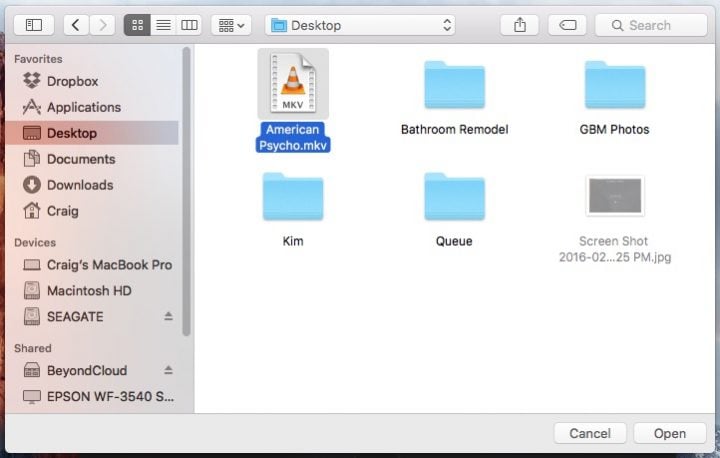The image size is (720, 458).
Task: Select the Queue folder icon
Action: 454,197
